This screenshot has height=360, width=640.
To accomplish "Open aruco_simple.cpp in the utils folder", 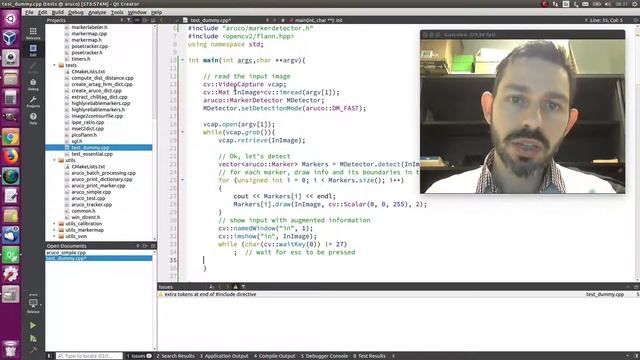I will tap(91, 192).
